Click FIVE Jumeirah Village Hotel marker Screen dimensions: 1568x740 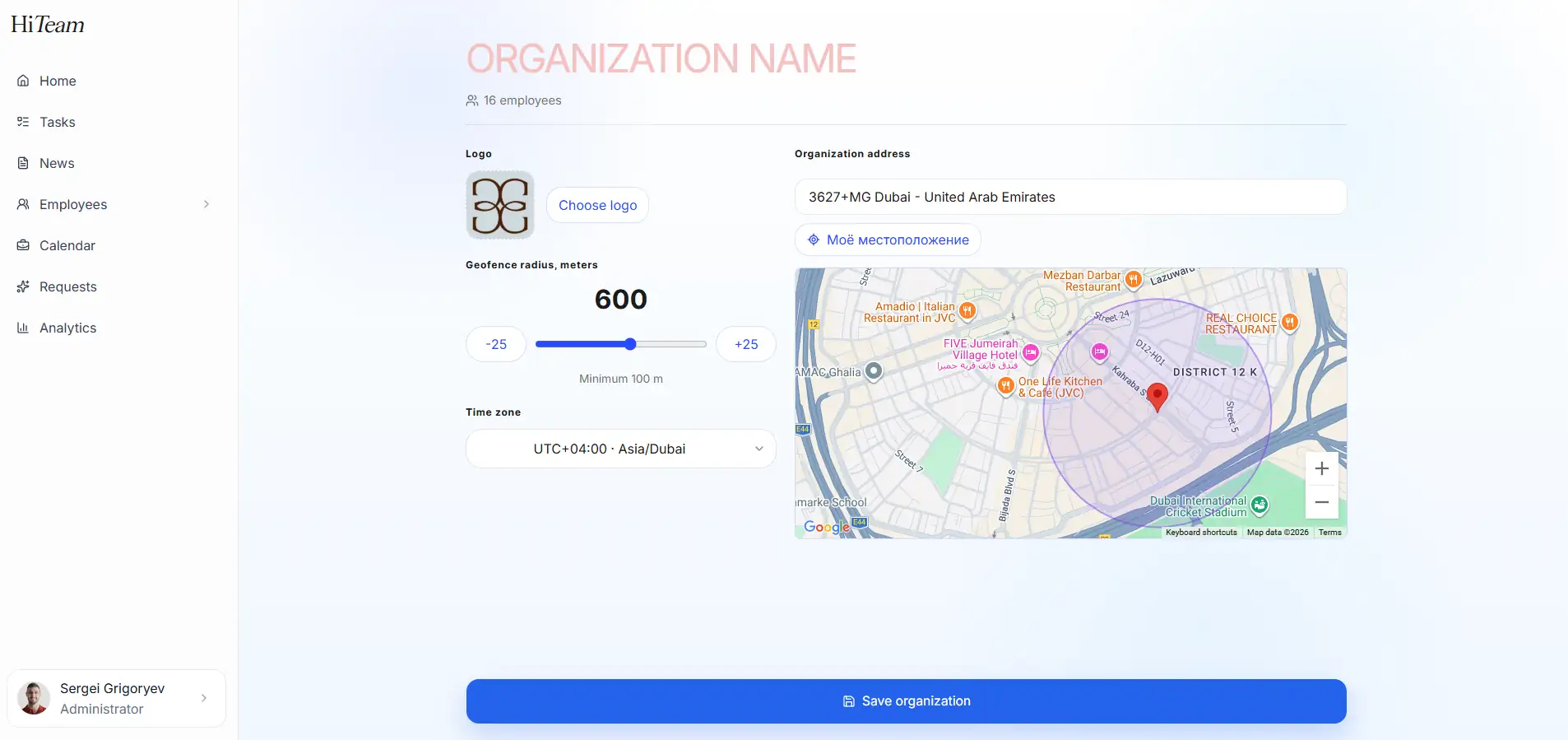coord(1030,353)
